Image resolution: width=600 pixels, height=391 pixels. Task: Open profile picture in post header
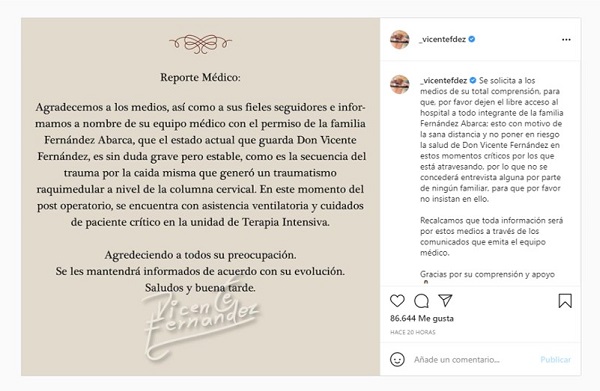coord(399,39)
